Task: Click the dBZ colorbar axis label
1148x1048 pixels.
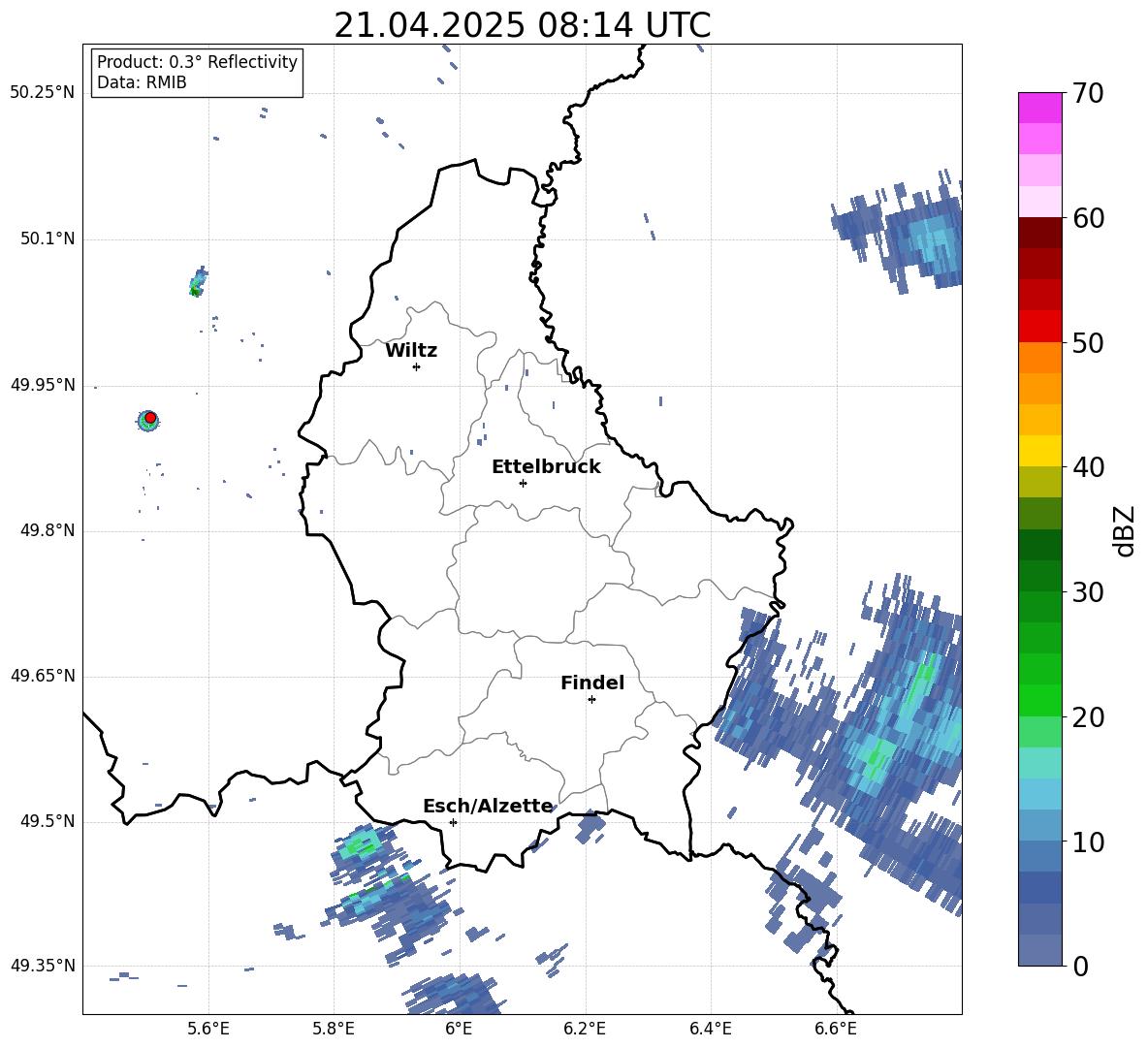Action: pos(1126,530)
